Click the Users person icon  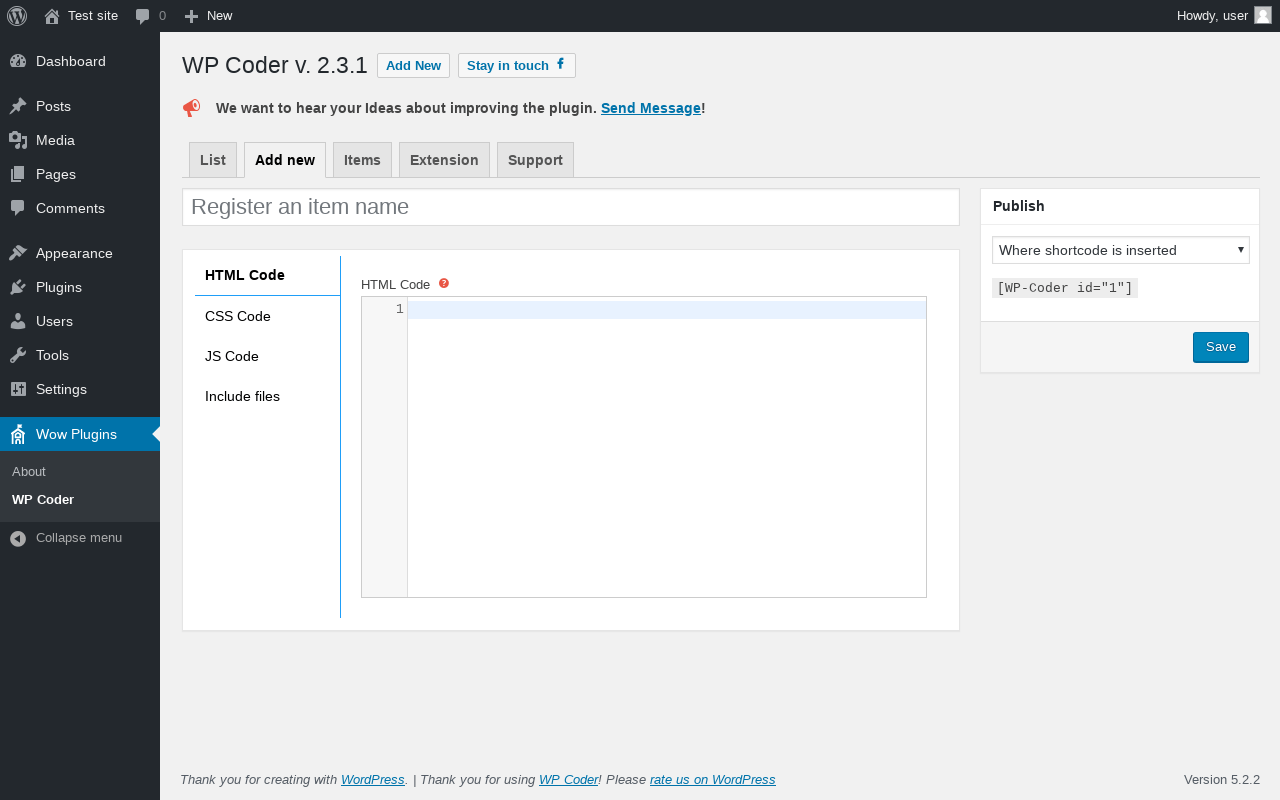tap(18, 321)
